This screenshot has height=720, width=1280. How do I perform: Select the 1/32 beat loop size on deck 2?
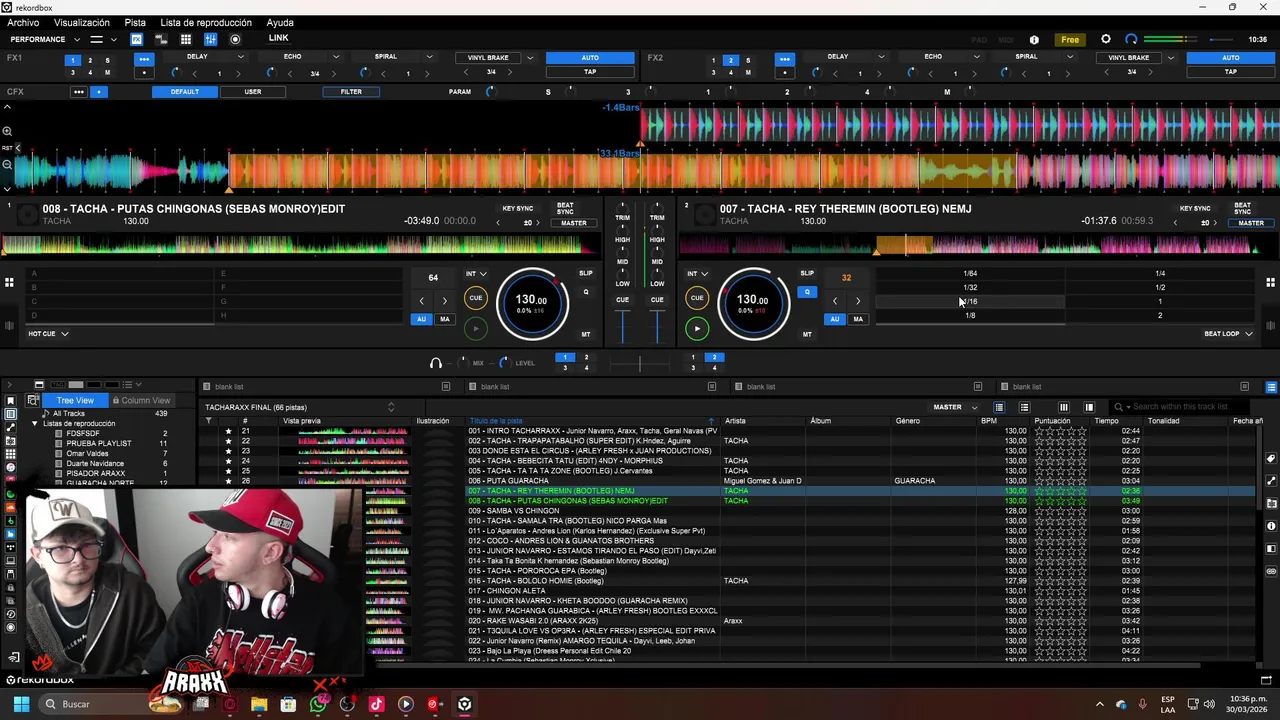click(970, 288)
